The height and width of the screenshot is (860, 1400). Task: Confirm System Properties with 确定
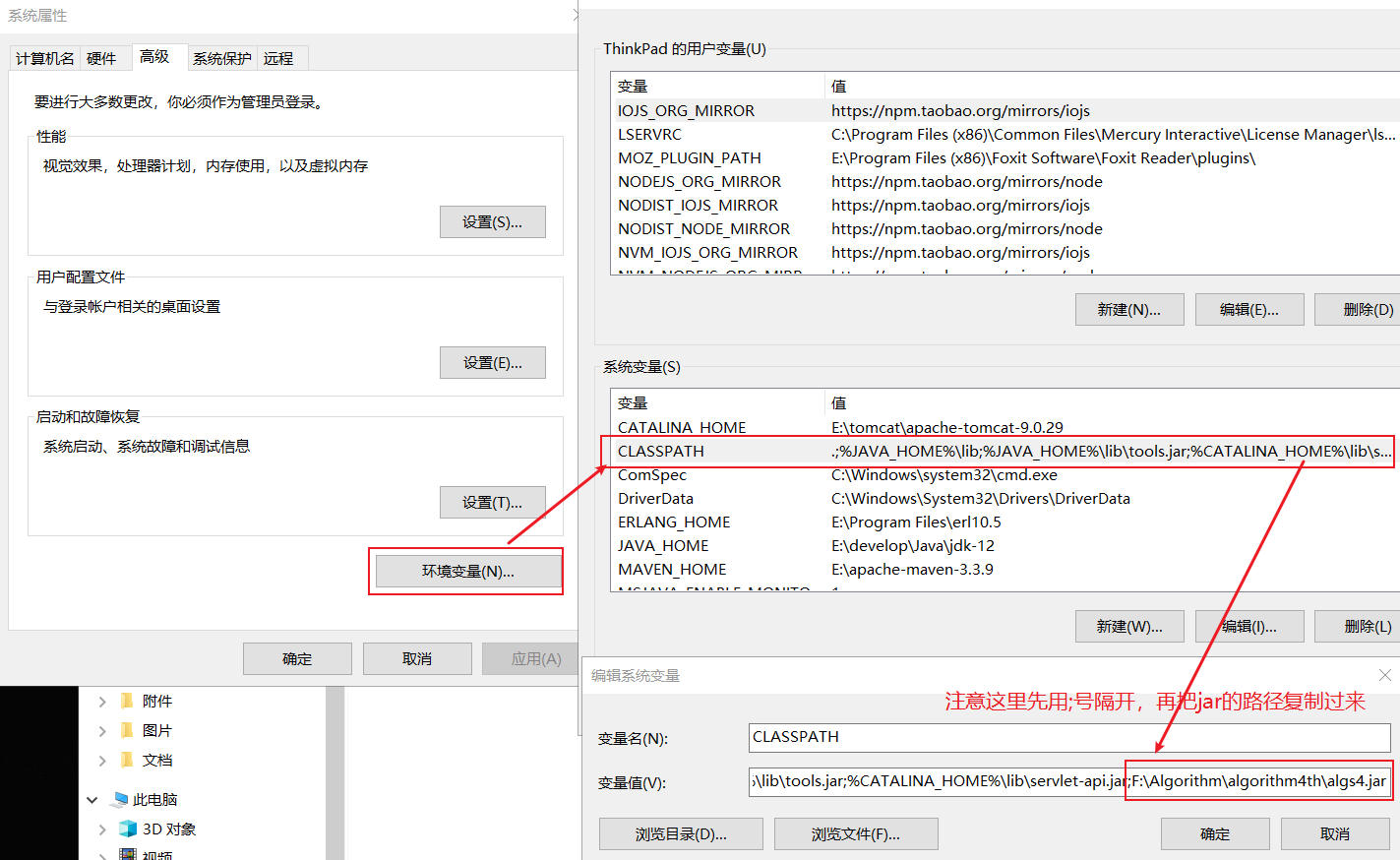click(x=297, y=658)
